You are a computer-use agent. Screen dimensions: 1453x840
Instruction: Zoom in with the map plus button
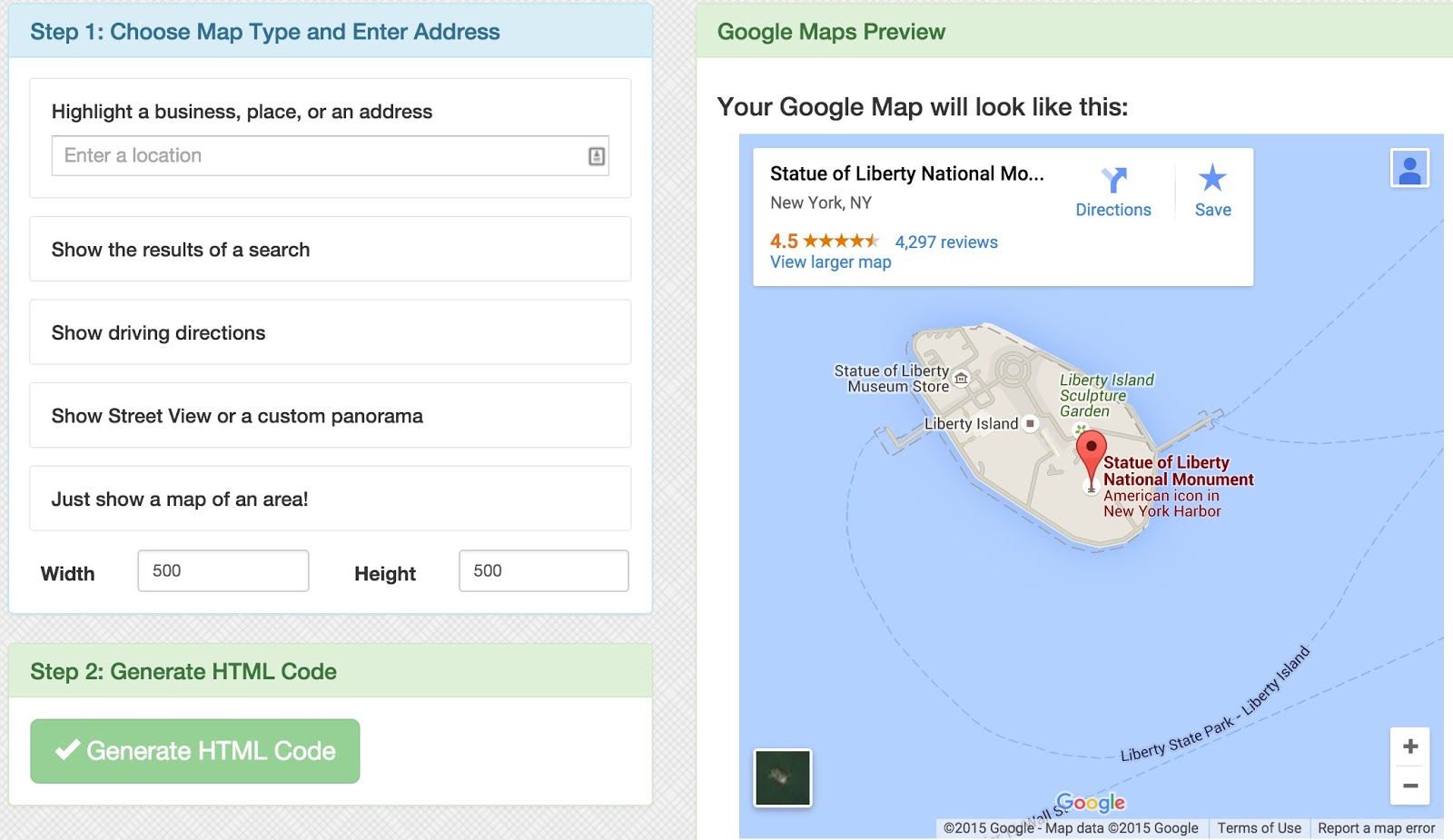(1409, 746)
